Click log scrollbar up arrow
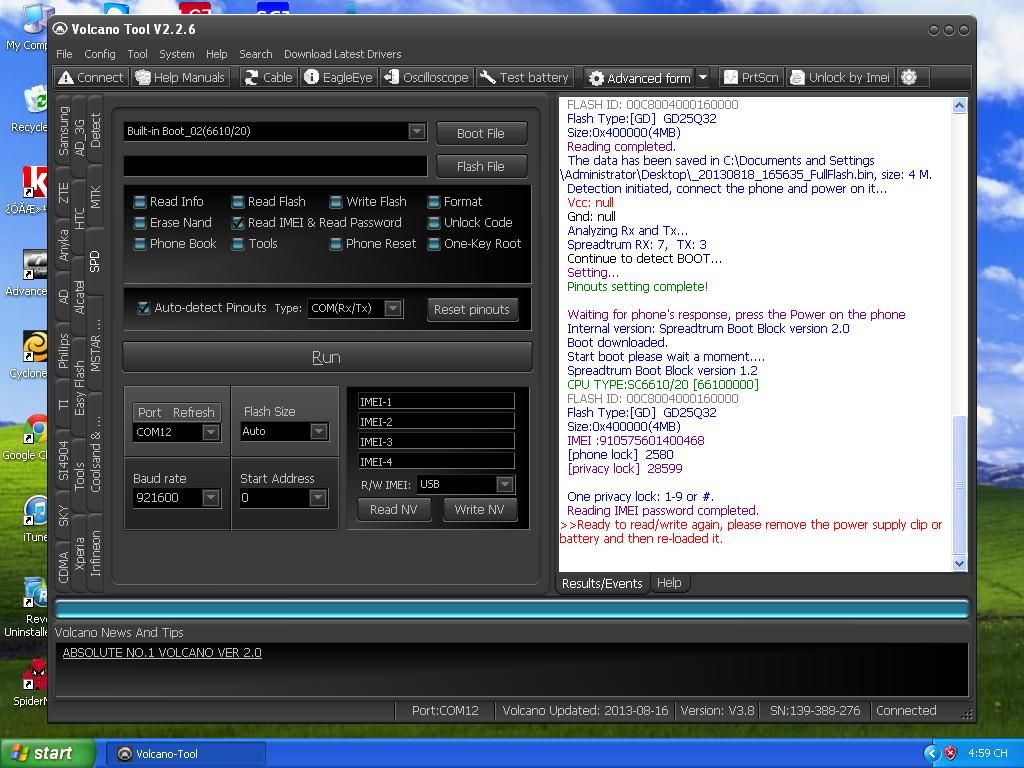Viewport: 1024px width, 768px height. [x=959, y=105]
